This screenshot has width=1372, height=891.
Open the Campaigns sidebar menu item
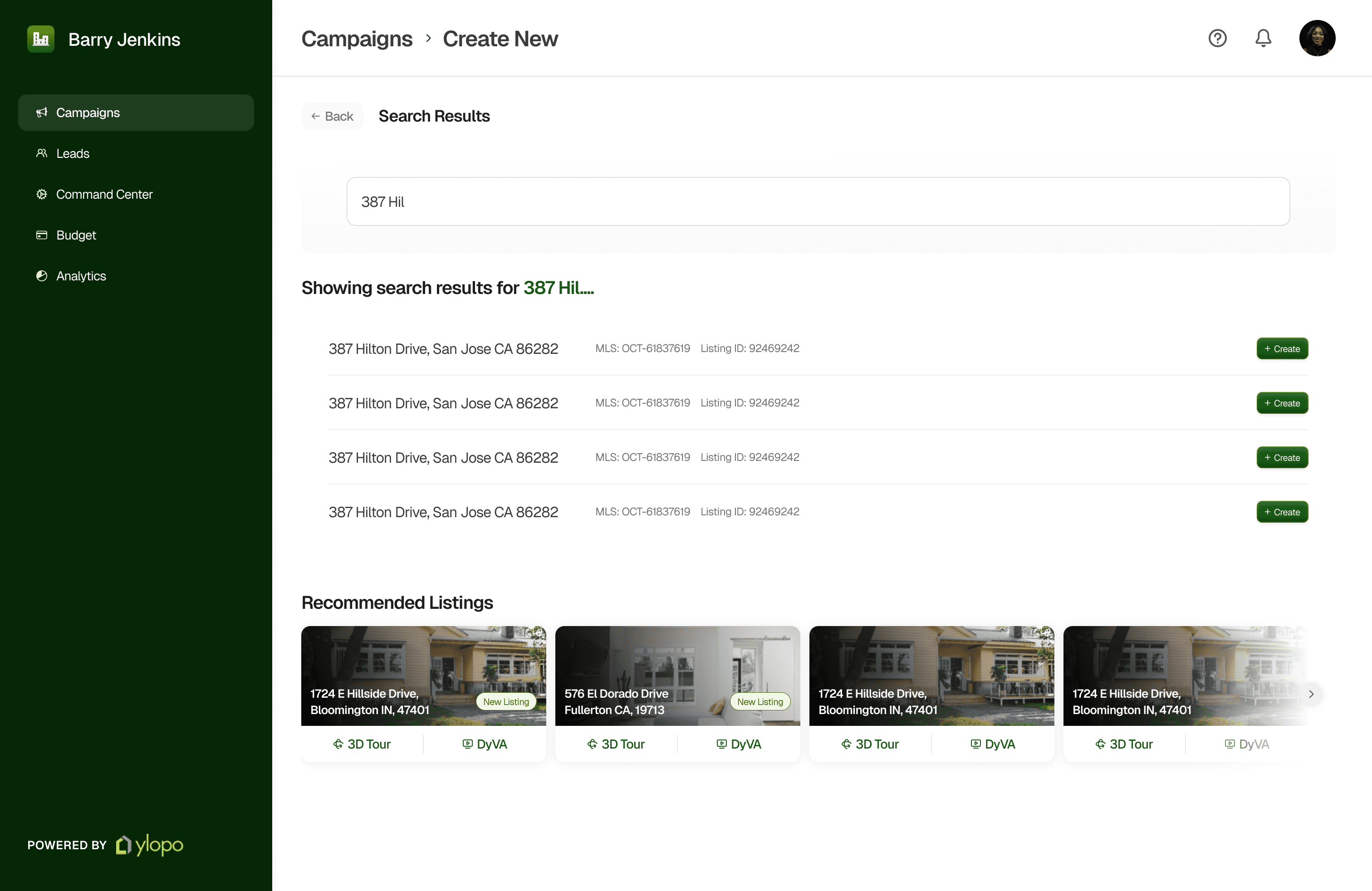[136, 113]
